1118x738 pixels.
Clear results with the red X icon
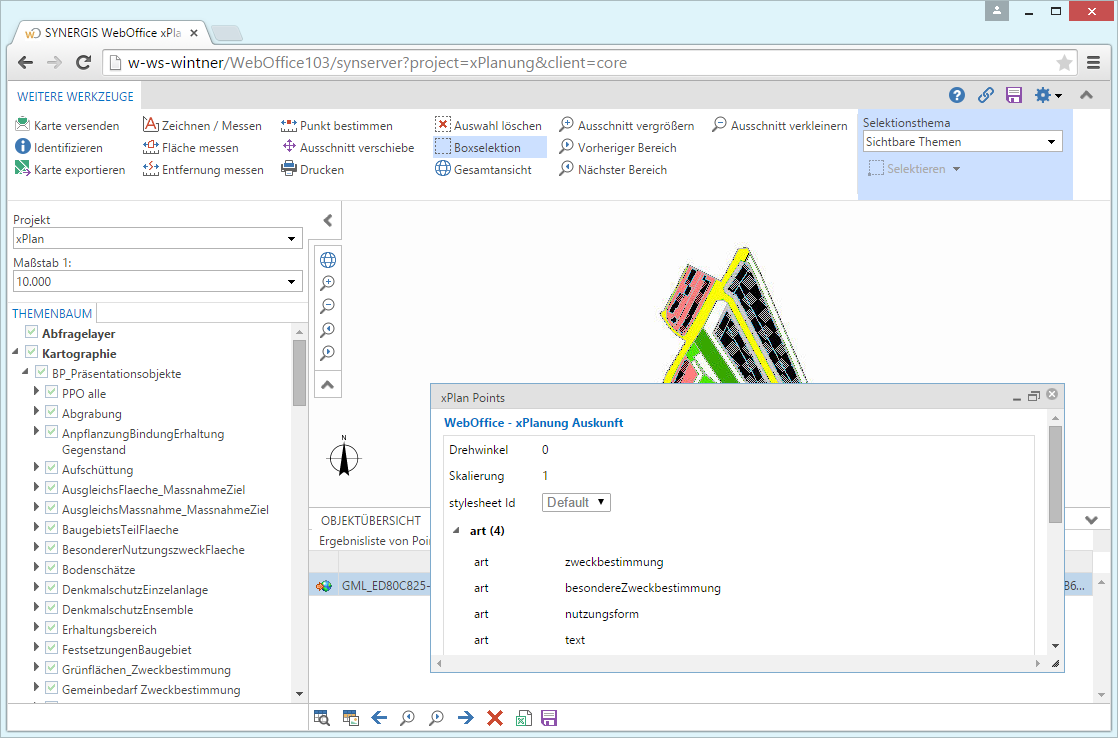click(494, 717)
